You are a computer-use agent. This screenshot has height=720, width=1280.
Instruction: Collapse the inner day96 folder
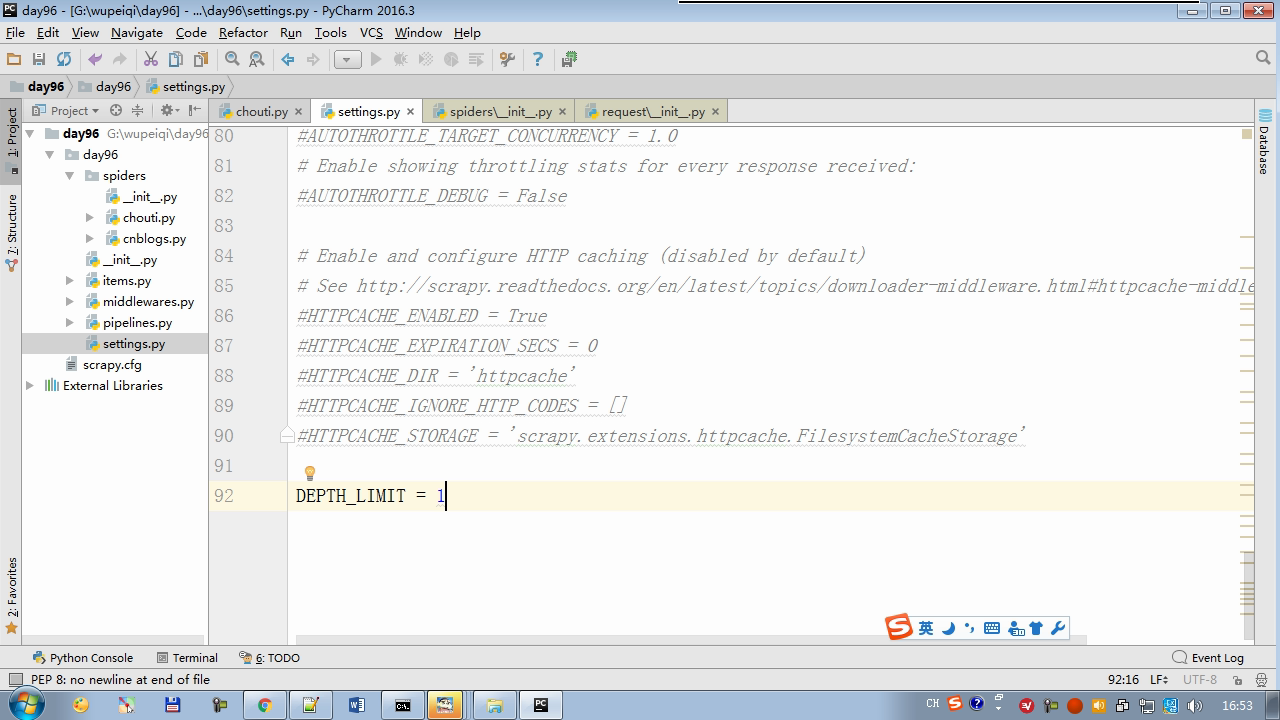[x=50, y=154]
